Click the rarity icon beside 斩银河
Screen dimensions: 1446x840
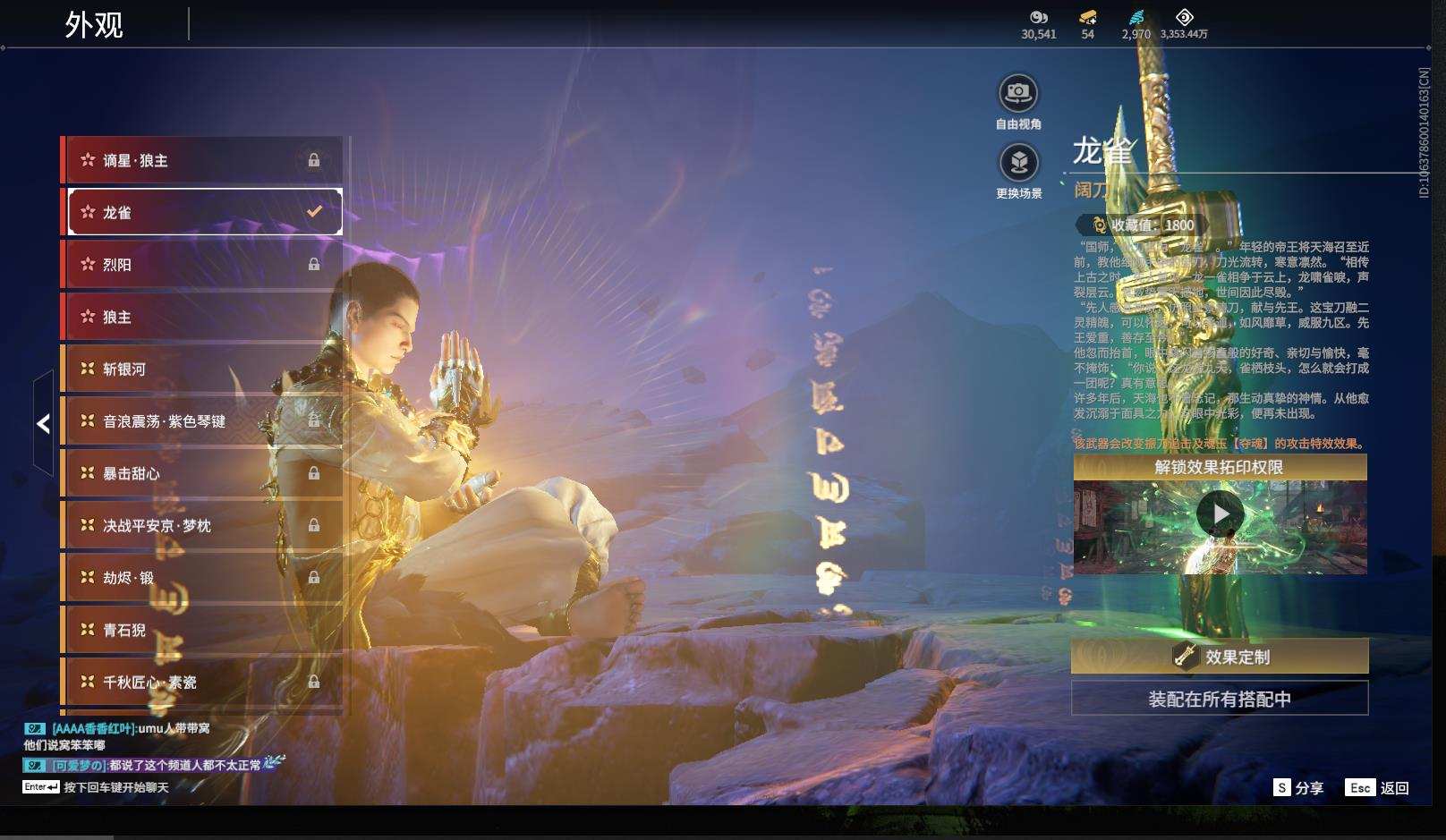pos(88,369)
